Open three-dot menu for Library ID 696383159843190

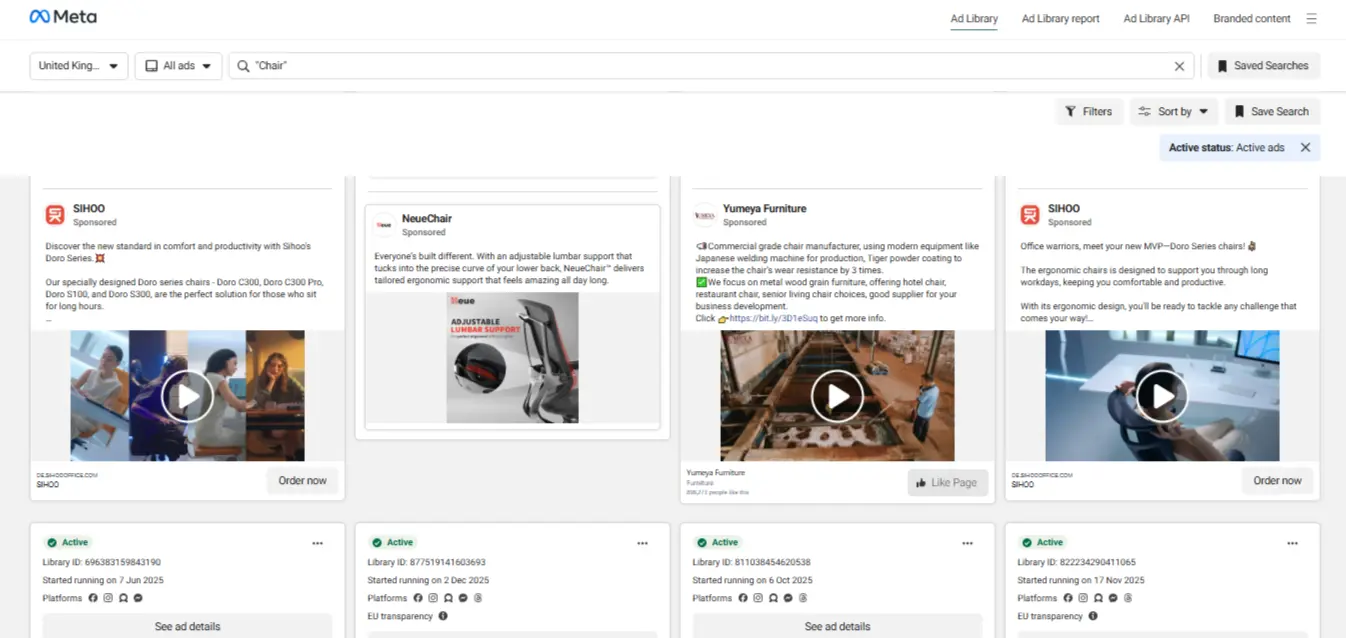pyautogui.click(x=317, y=543)
